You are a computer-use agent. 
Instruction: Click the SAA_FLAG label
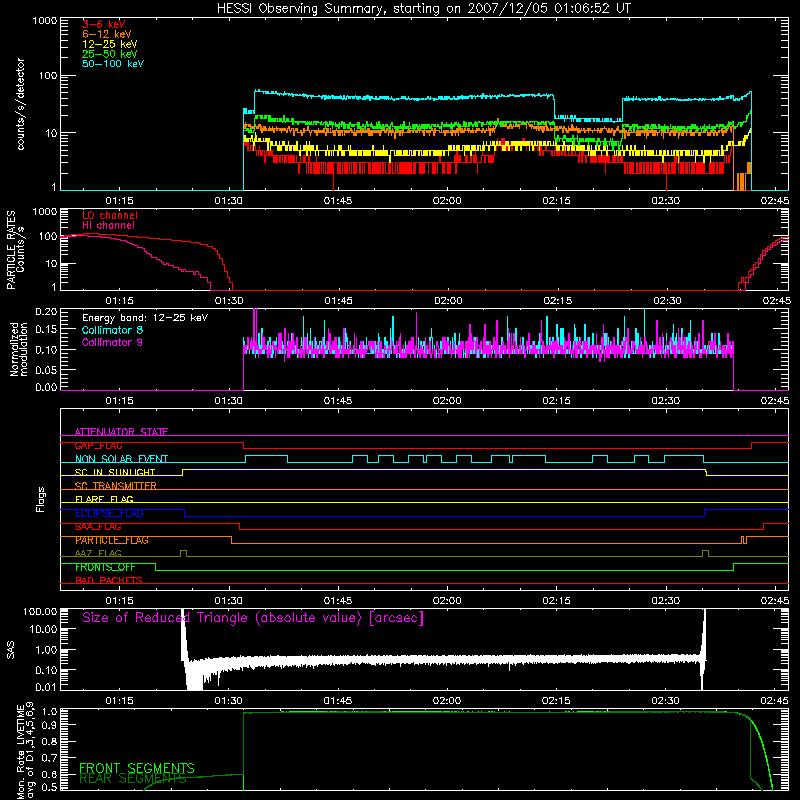pyautogui.click(x=98, y=527)
